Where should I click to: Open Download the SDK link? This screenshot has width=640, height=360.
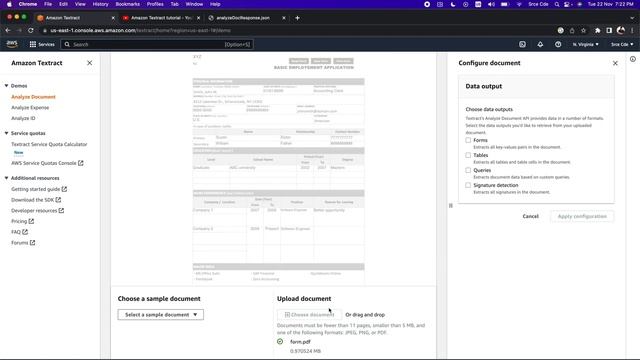coord(36,200)
